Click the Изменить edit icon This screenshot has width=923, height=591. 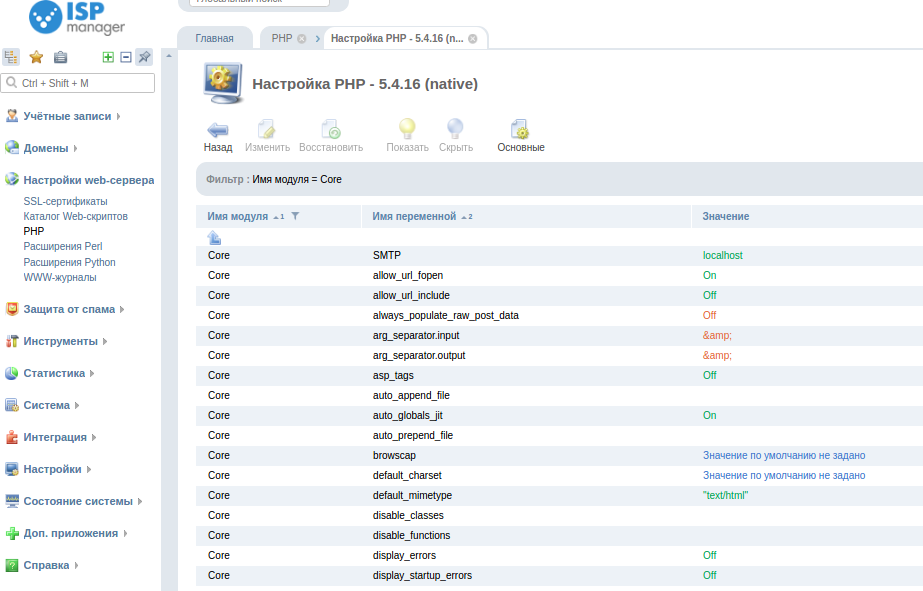[267, 130]
